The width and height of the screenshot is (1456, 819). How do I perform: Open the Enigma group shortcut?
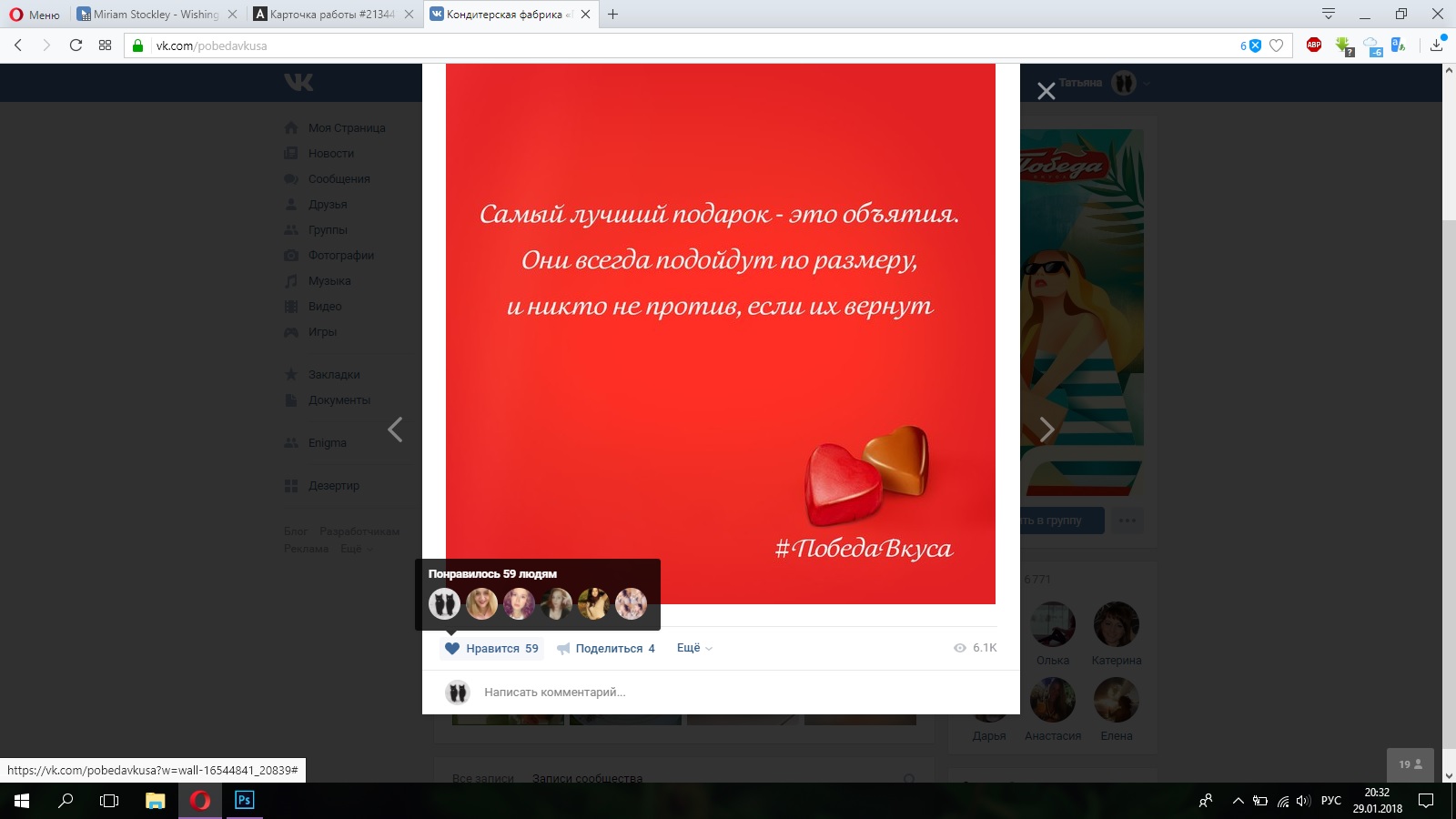[x=327, y=443]
